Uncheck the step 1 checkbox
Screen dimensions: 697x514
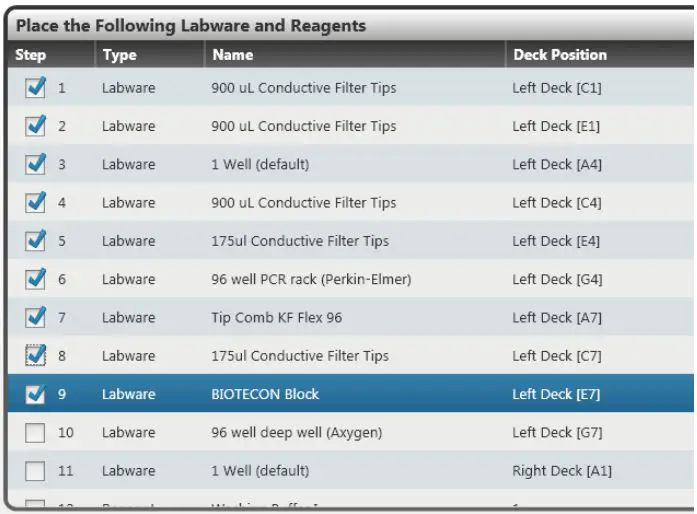35,89
